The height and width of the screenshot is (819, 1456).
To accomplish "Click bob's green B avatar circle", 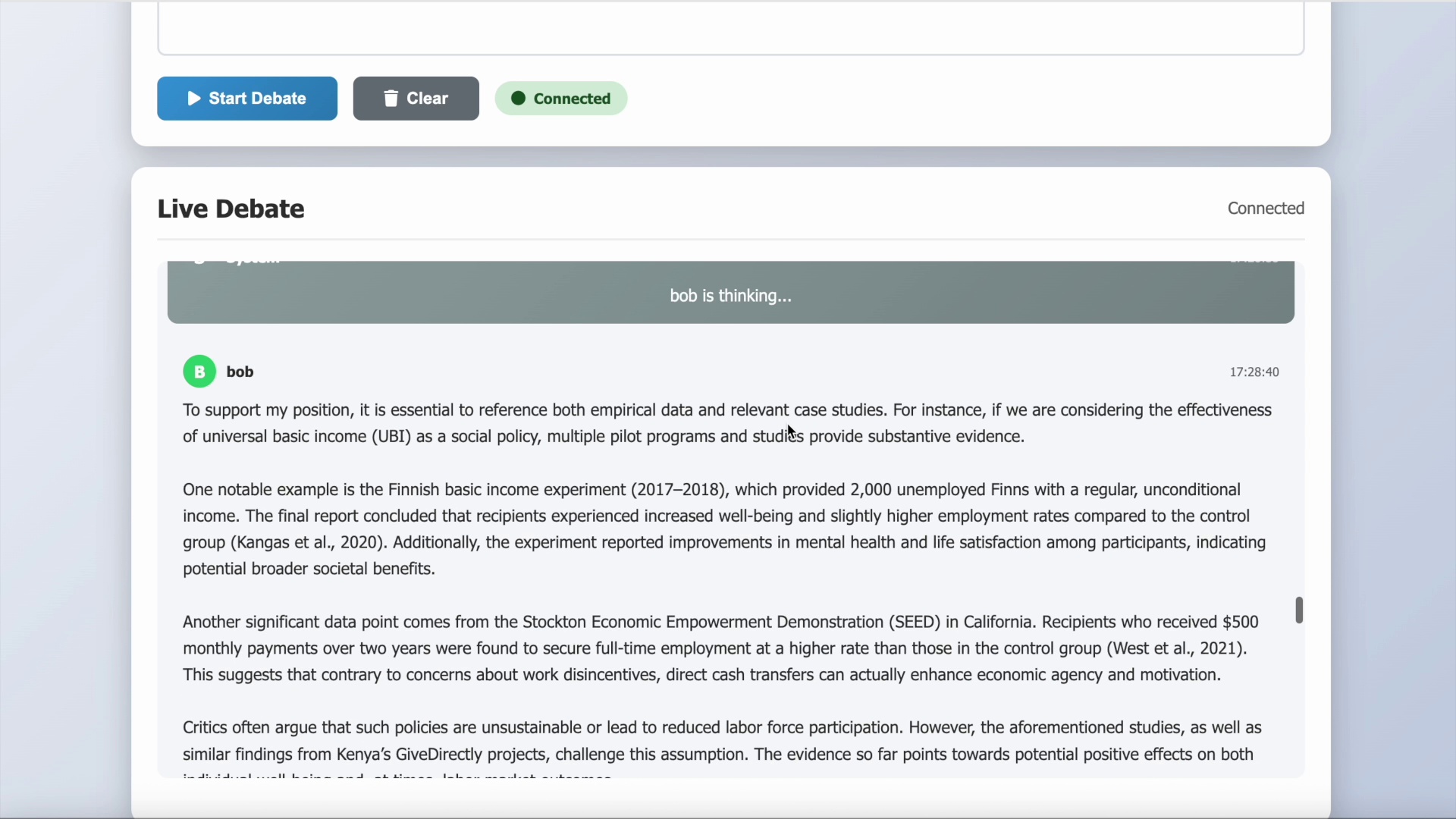I will (199, 372).
